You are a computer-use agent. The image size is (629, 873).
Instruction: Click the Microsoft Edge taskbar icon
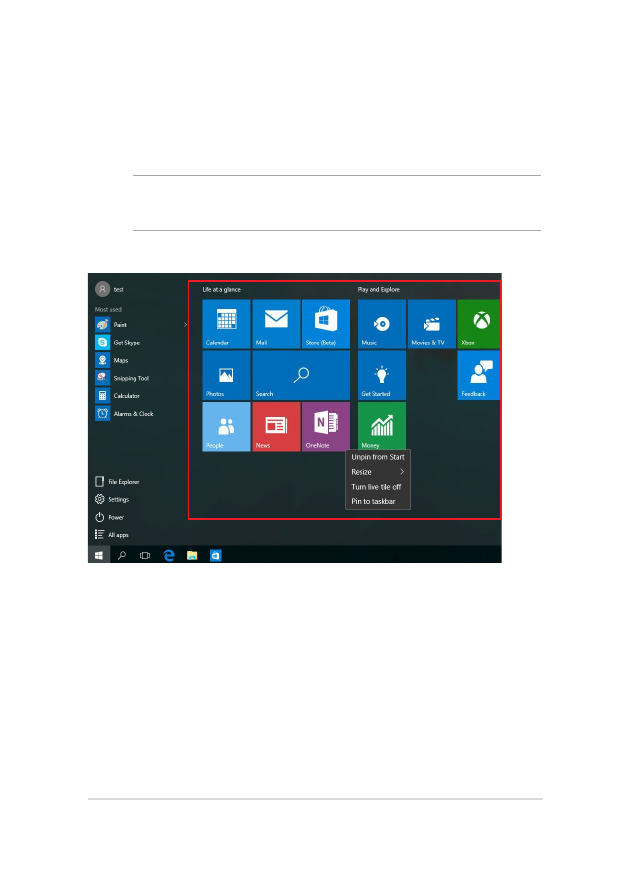[169, 555]
